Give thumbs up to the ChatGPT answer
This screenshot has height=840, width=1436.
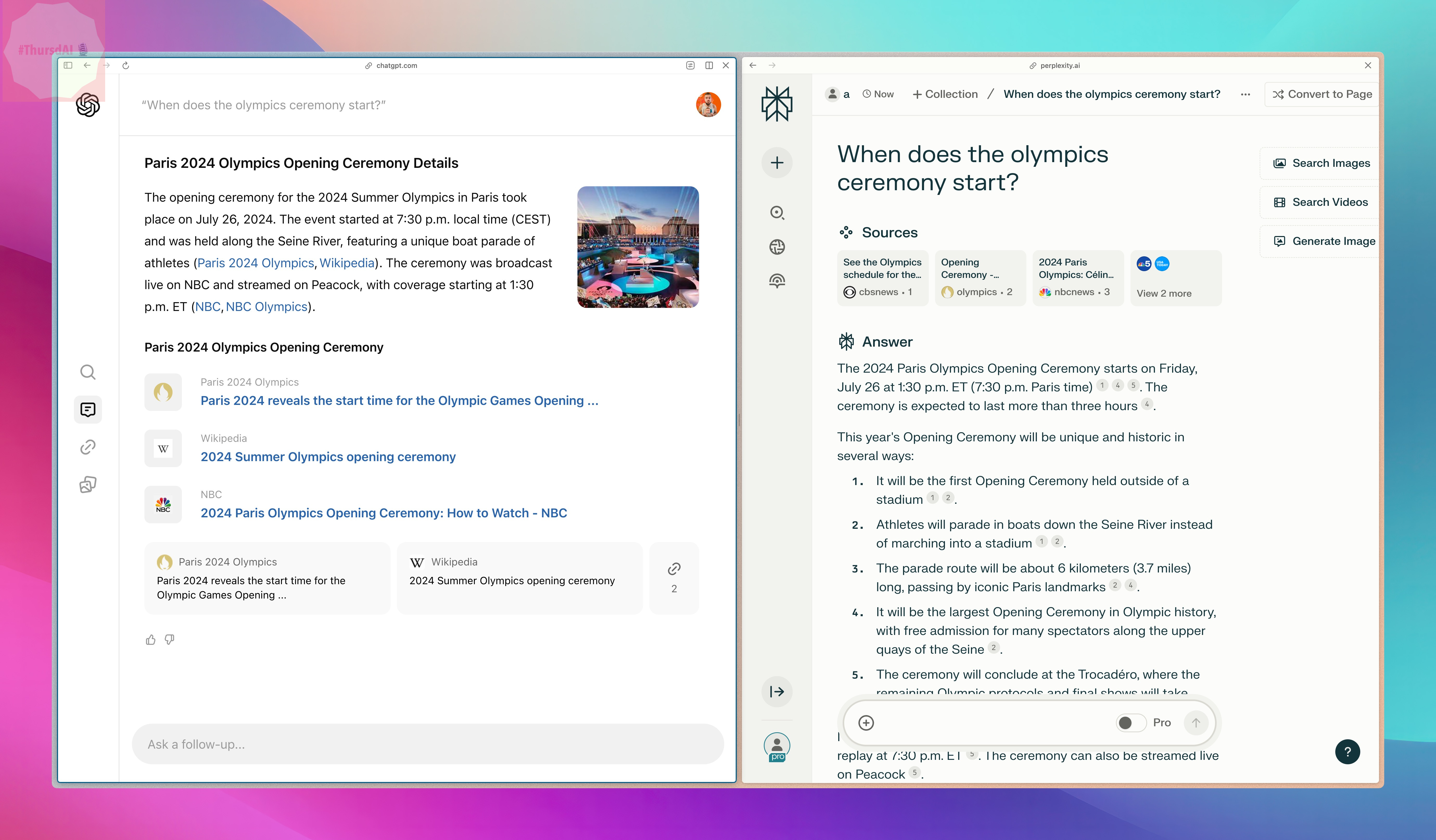click(x=150, y=639)
